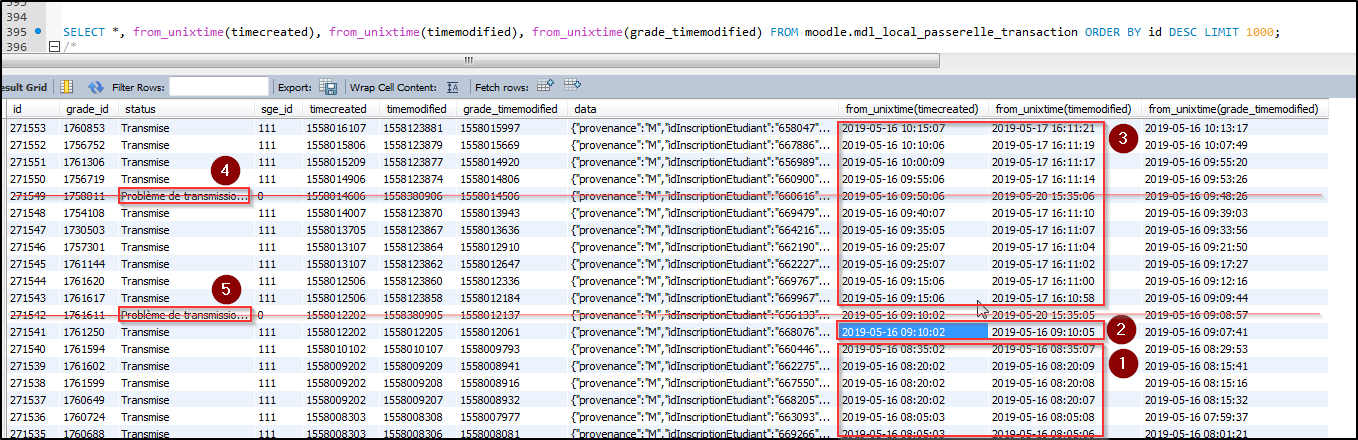Viewport: 1358px width, 440px height.
Task: Sort by the id column header
Action: (x=17, y=109)
